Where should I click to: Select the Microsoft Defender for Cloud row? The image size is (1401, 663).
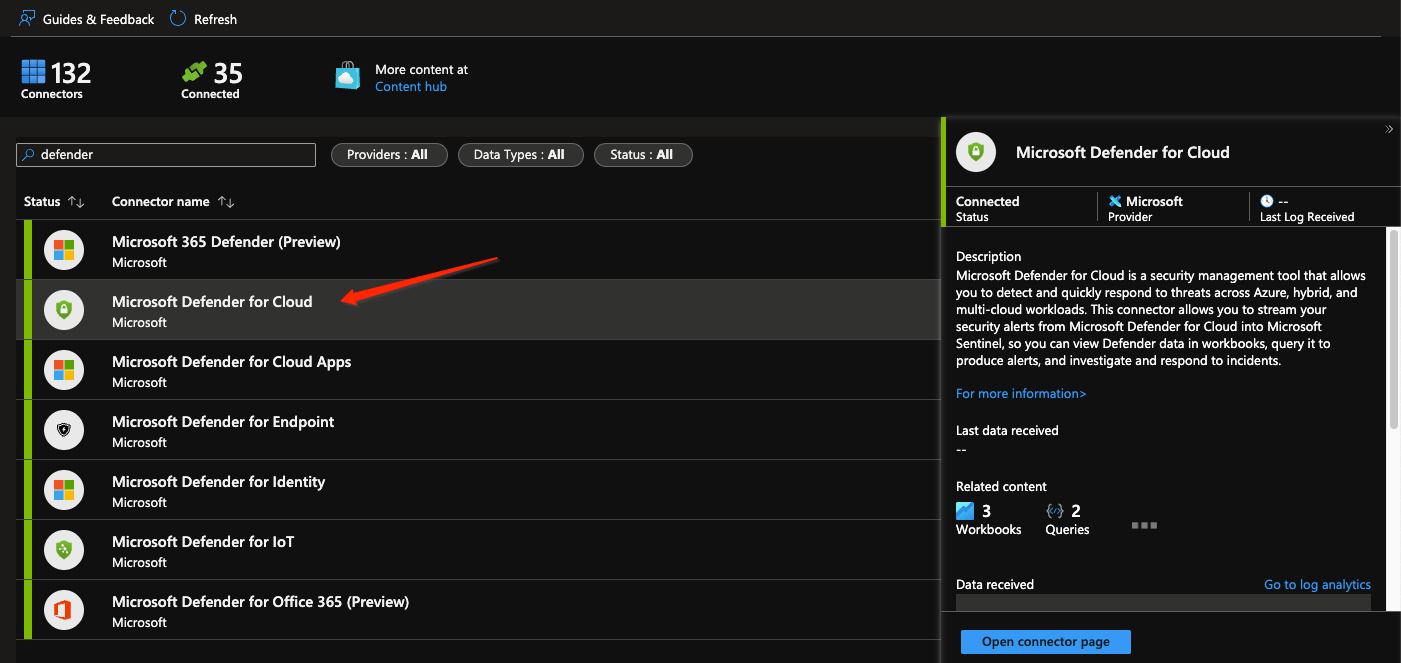(x=478, y=310)
